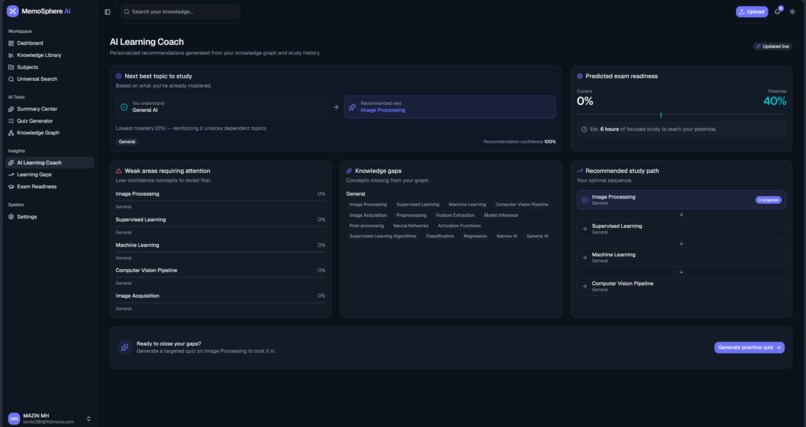Click the Subjects sidebar icon
Viewport: 806px width, 427px height.
pos(11,67)
